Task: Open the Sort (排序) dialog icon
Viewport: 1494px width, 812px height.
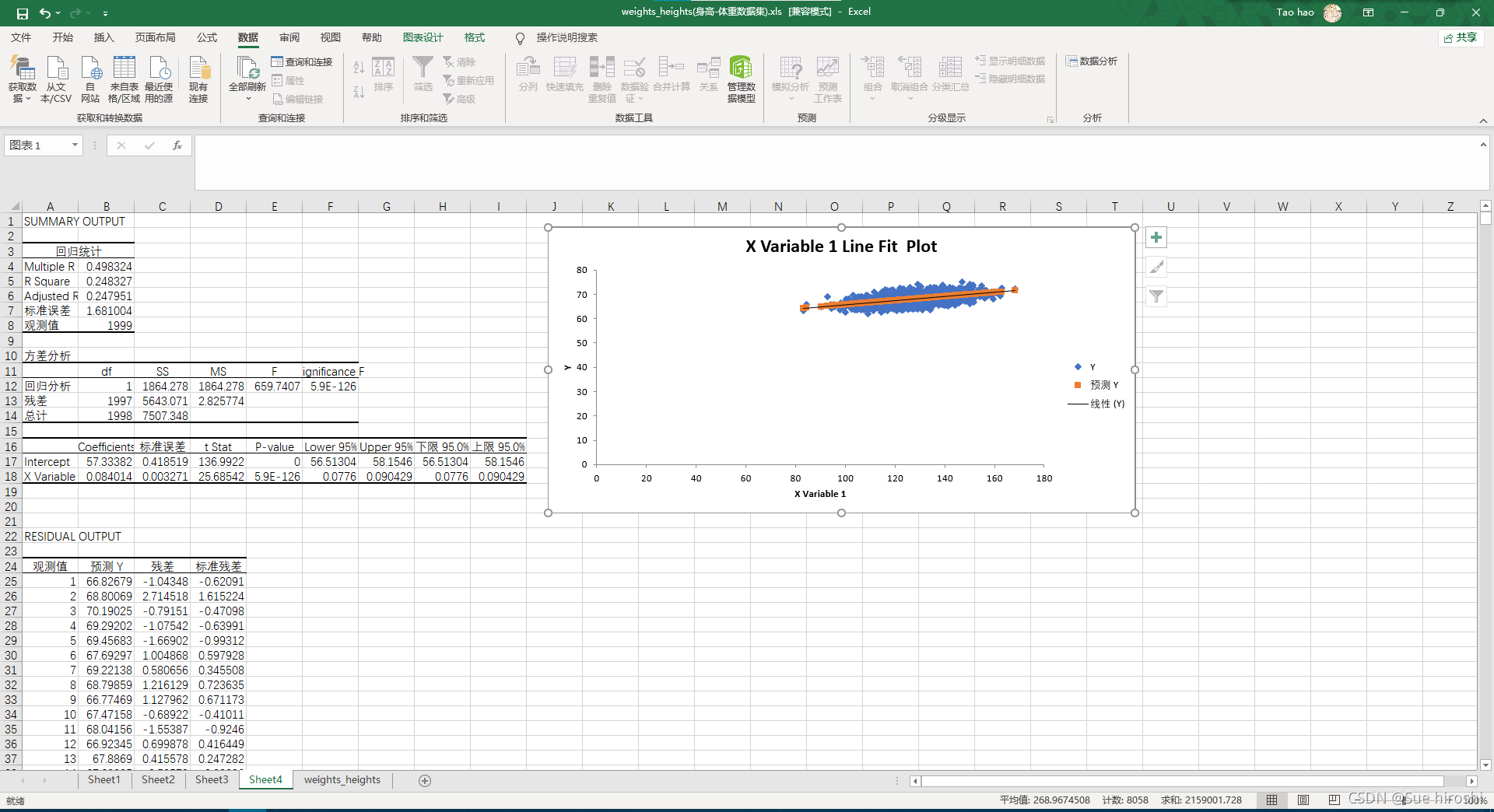Action: coord(383,75)
